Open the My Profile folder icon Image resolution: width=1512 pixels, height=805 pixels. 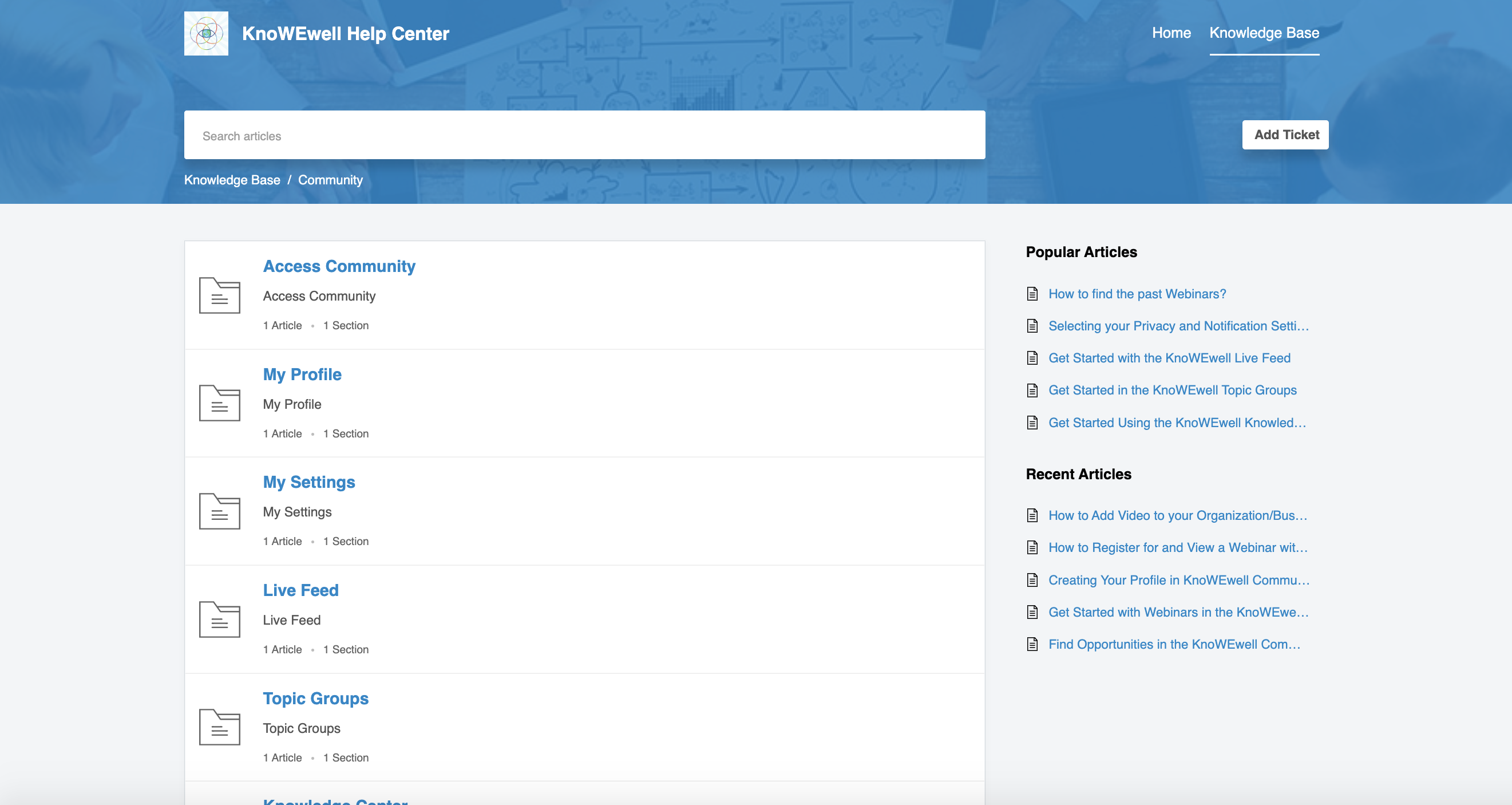[x=220, y=404]
